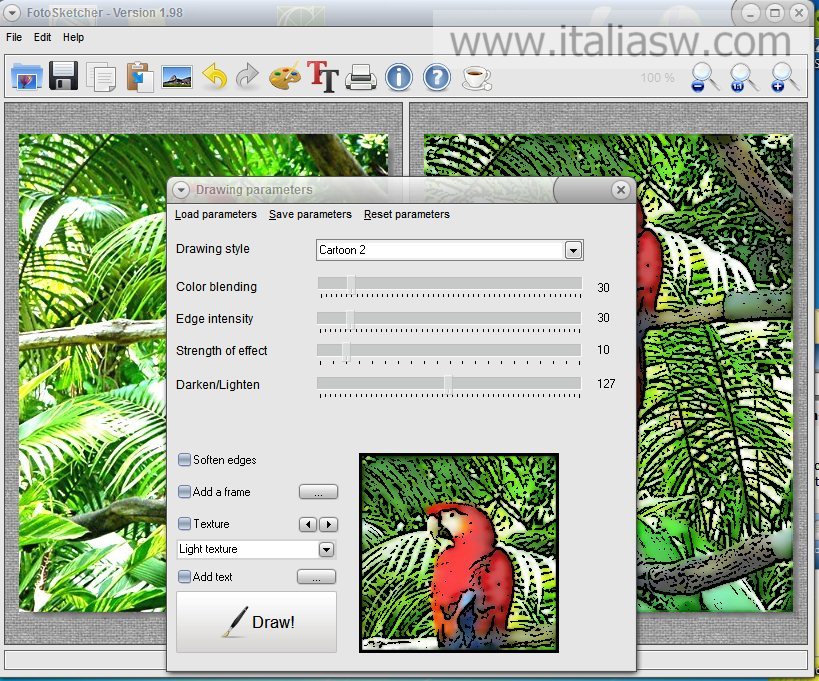Click the Strength of effect slider handle
The image size is (819, 681).
point(346,351)
